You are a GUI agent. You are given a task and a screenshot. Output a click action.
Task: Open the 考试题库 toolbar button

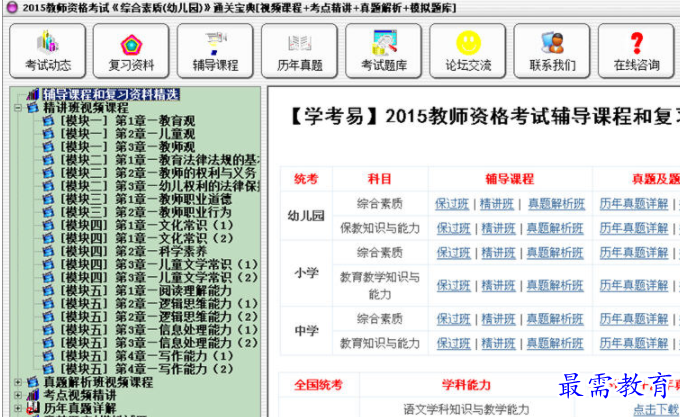click(x=384, y=51)
